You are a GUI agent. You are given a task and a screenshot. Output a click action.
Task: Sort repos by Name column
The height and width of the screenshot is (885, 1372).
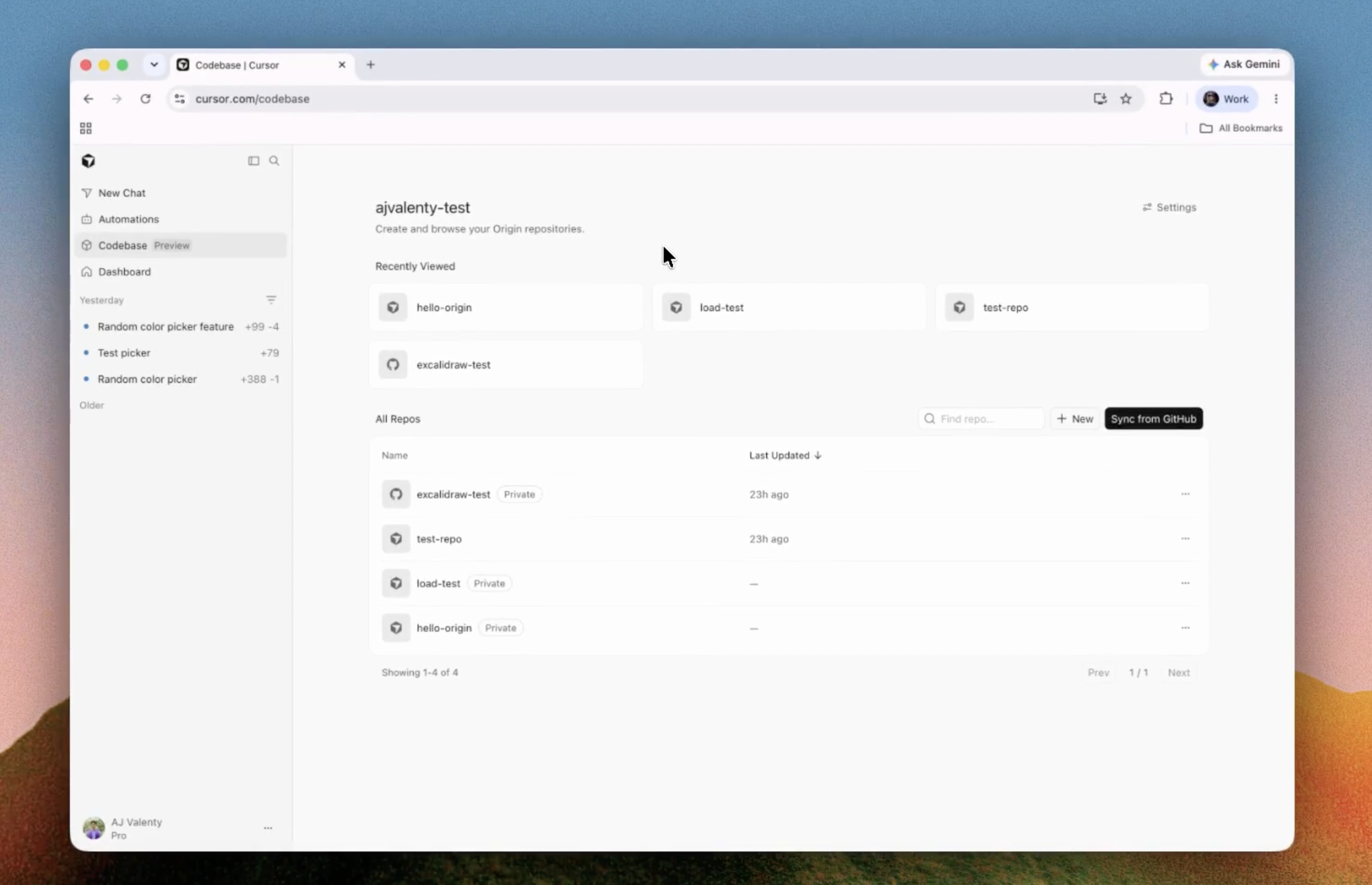pyautogui.click(x=394, y=456)
